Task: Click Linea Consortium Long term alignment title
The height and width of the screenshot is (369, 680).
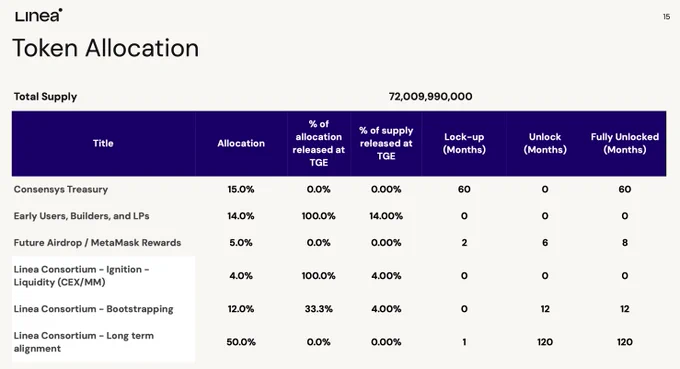Action: click(x=84, y=342)
